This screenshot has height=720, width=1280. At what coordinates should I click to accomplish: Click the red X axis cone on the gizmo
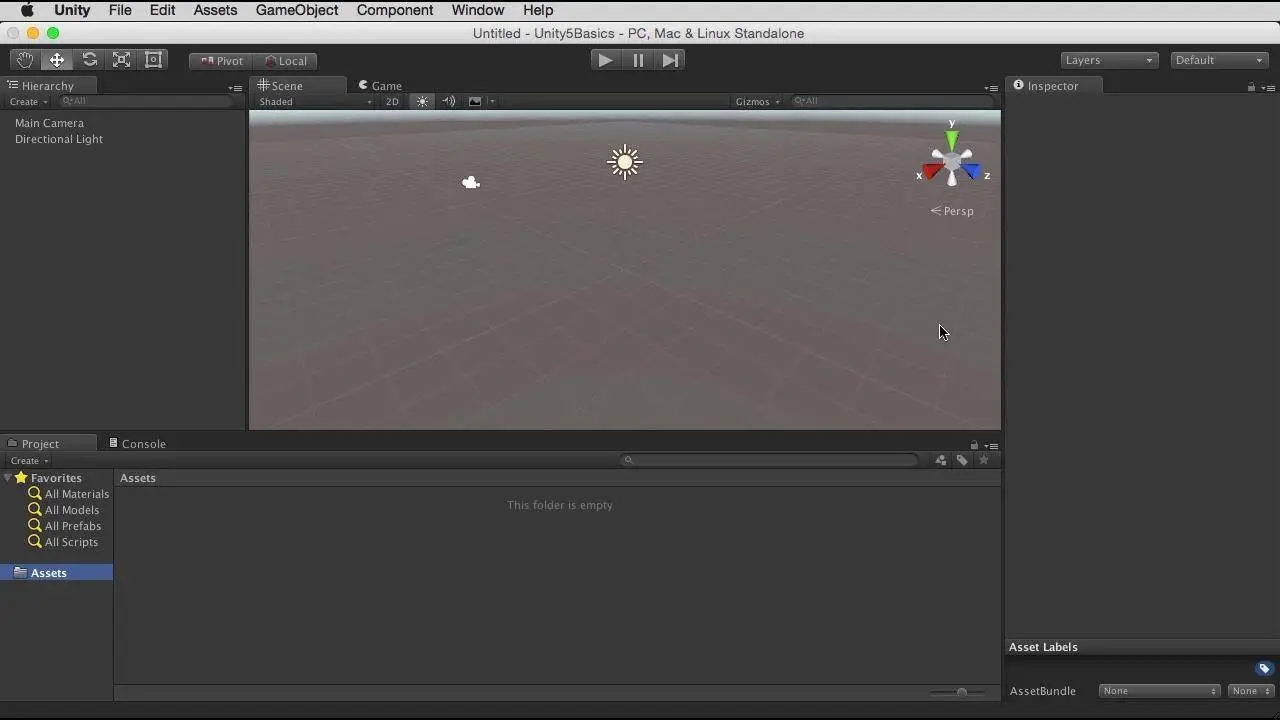932,172
